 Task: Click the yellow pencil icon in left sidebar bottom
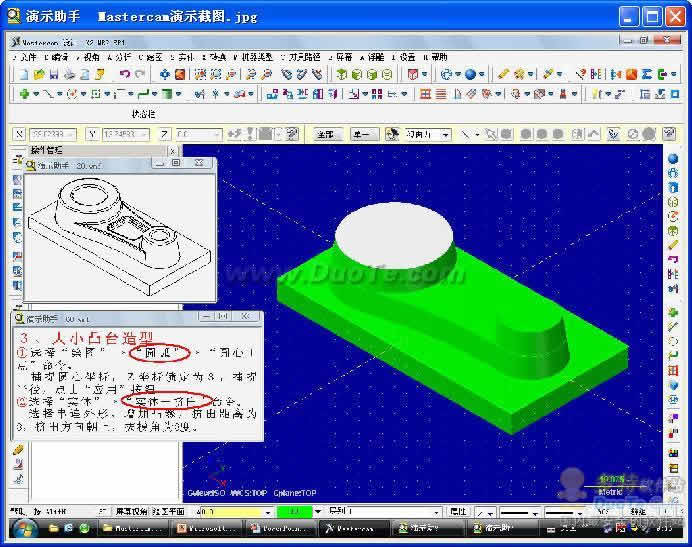coord(18,450)
